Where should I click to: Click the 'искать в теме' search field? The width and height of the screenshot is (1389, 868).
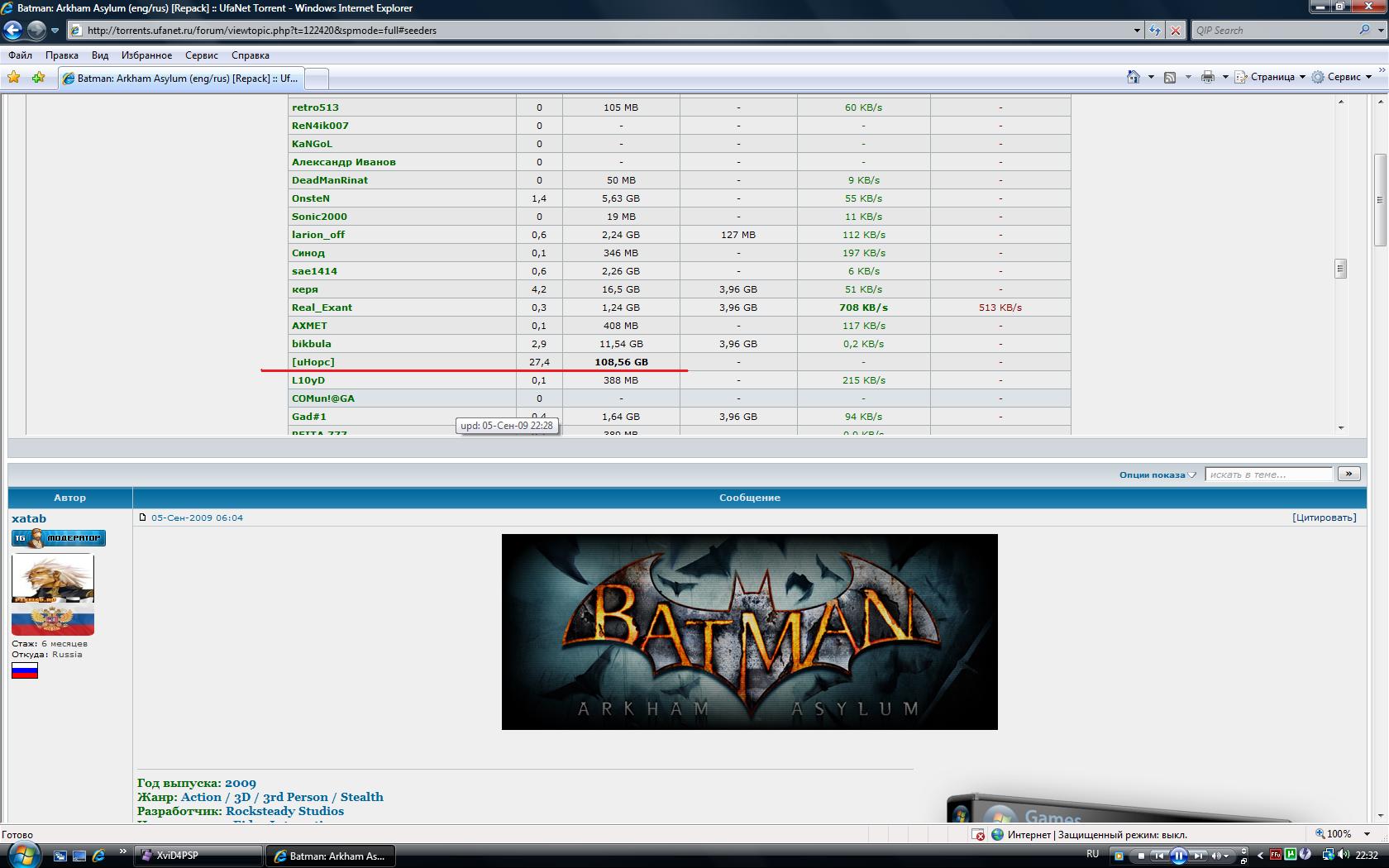point(1269,475)
